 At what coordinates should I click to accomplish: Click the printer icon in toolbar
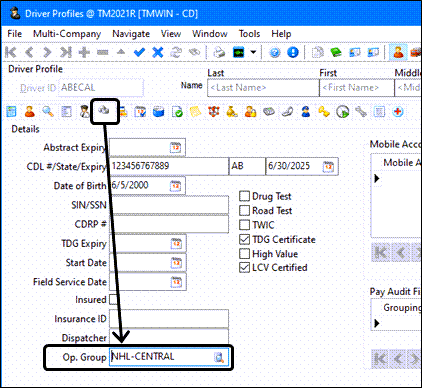click(219, 52)
